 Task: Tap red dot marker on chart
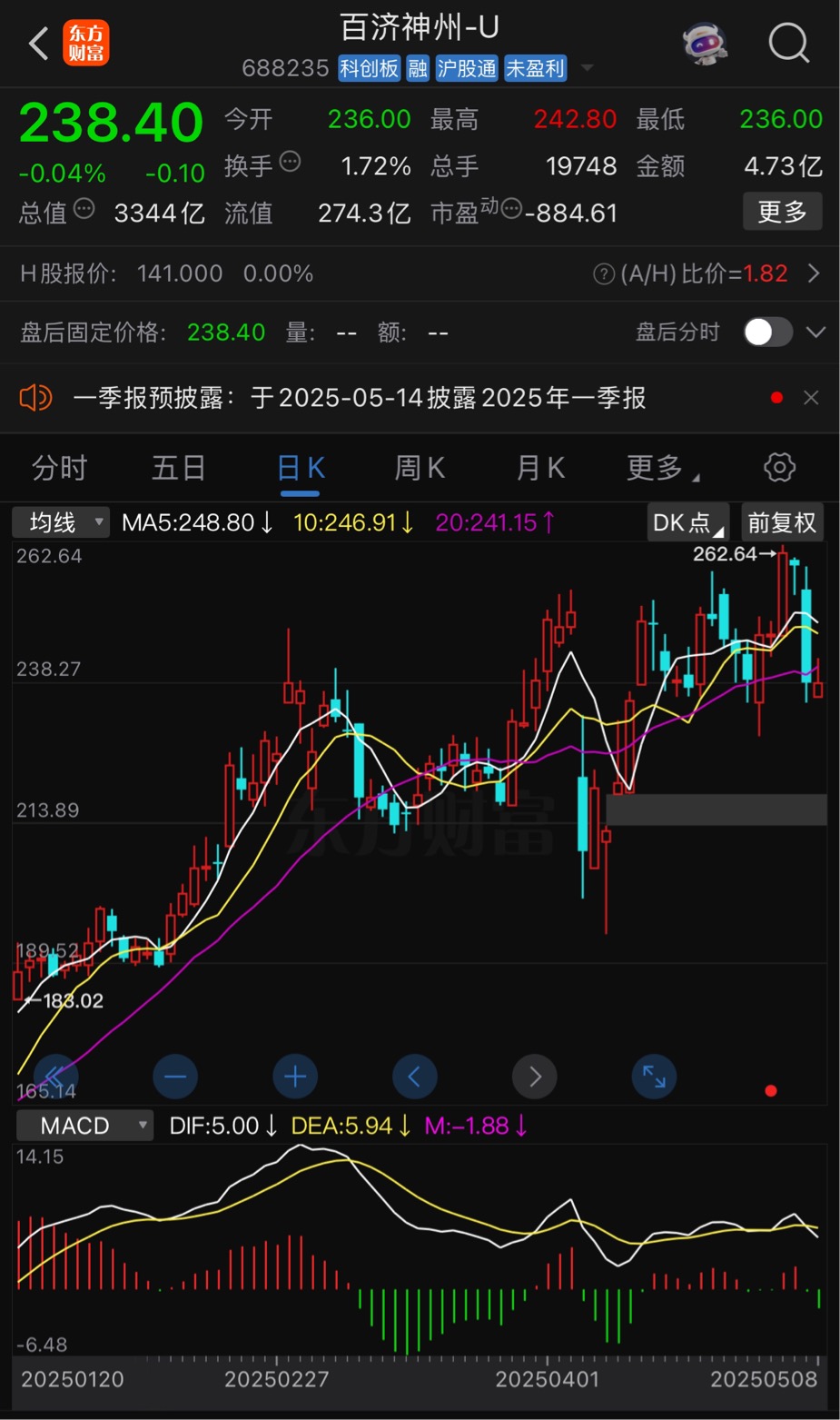771,1090
